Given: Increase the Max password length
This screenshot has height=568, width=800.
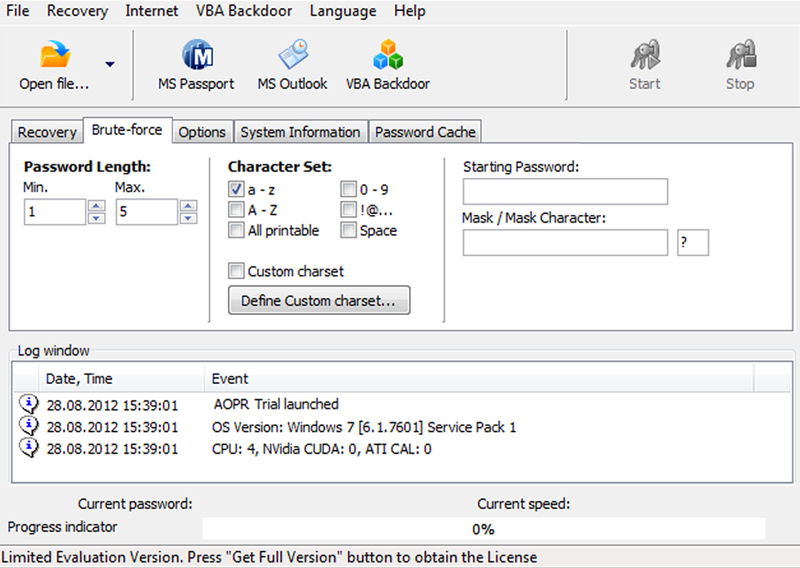Looking at the screenshot, I should coord(188,205).
